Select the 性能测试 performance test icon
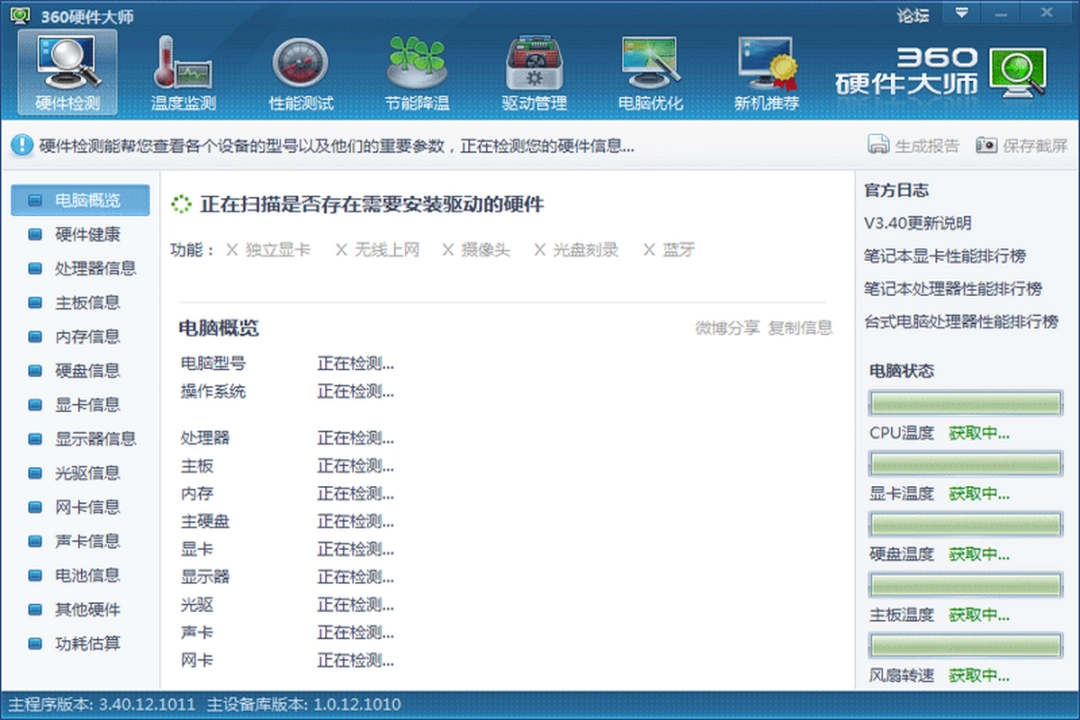1080x720 pixels. tap(299, 70)
